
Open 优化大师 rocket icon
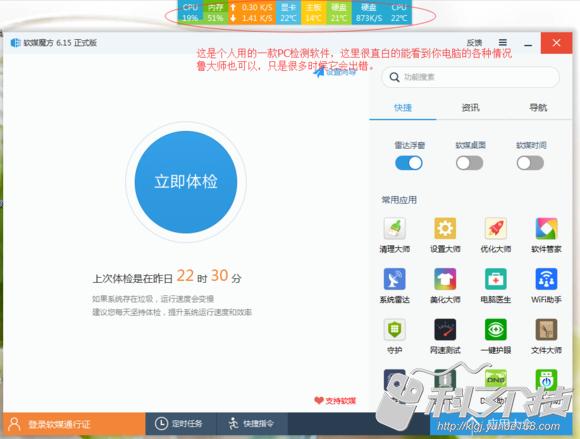coord(496,228)
